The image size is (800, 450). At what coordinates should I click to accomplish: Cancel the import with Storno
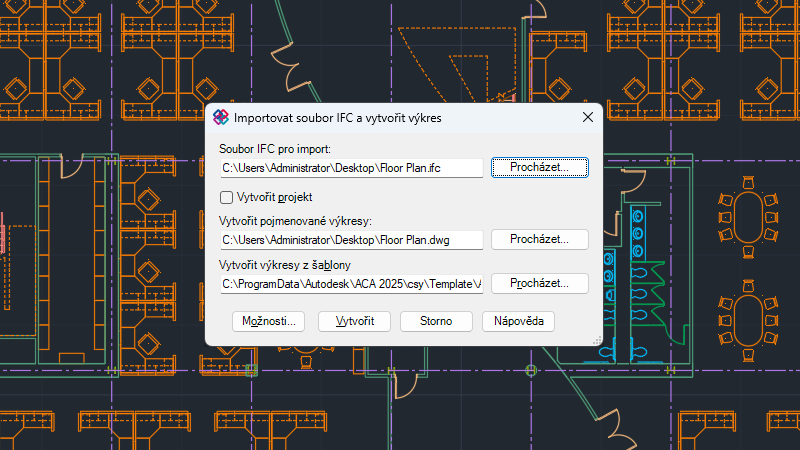(436, 321)
